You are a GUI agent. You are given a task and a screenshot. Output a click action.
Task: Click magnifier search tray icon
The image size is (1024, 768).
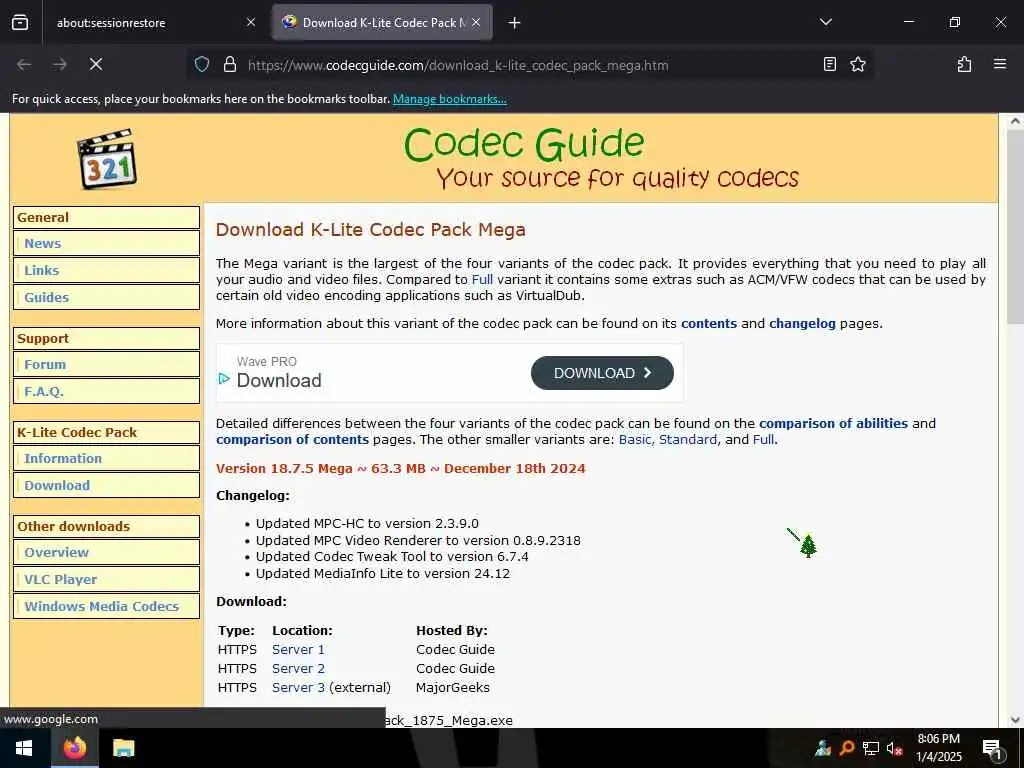(847, 748)
